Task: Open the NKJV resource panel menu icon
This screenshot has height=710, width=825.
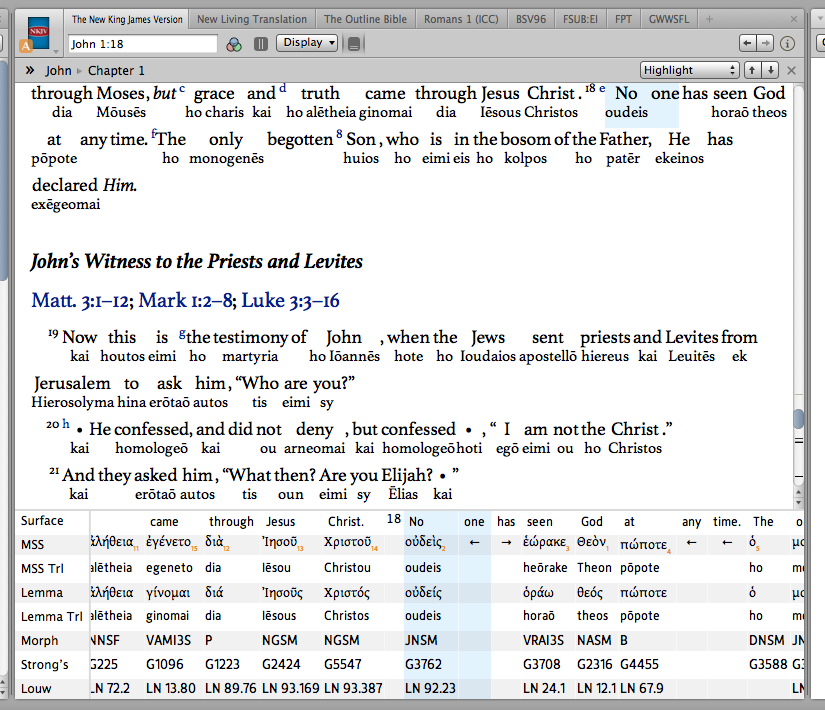Action: pyautogui.click(x=39, y=34)
